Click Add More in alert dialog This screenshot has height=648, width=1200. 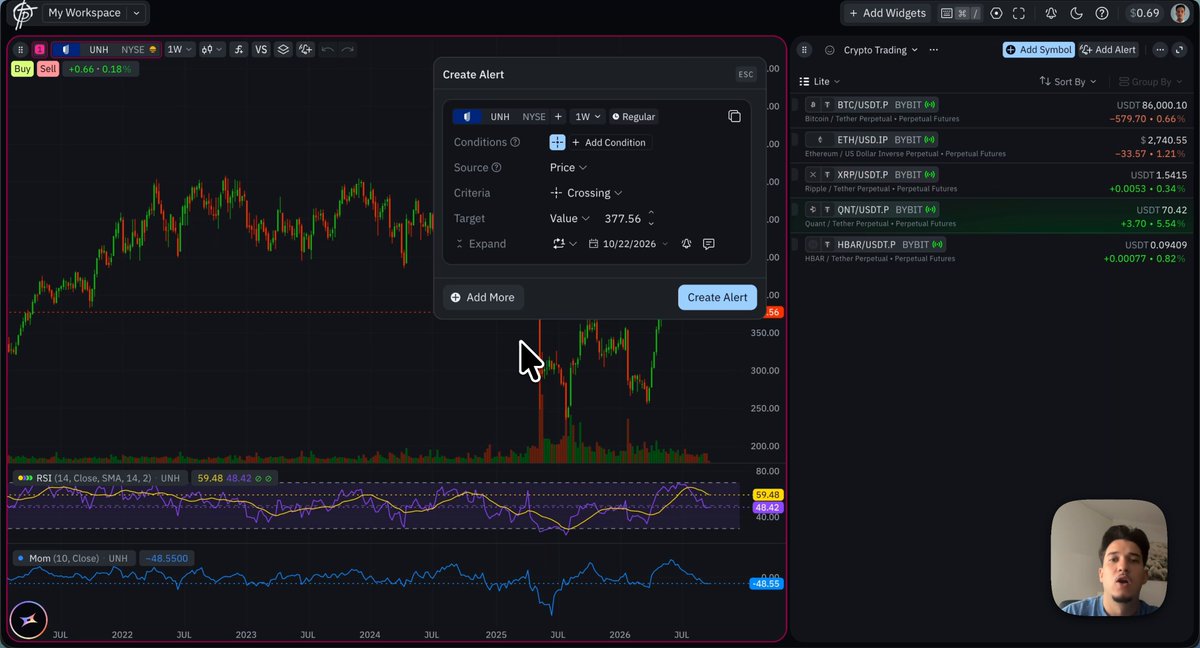click(x=483, y=297)
